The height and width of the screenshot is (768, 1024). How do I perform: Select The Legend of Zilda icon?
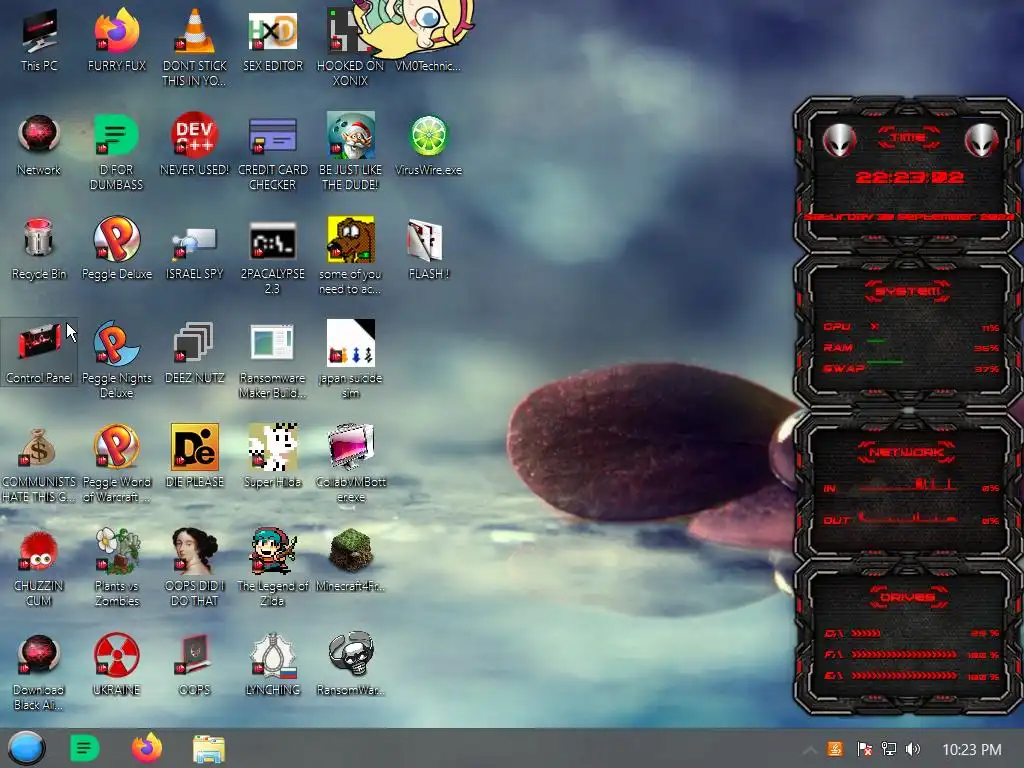[272, 568]
